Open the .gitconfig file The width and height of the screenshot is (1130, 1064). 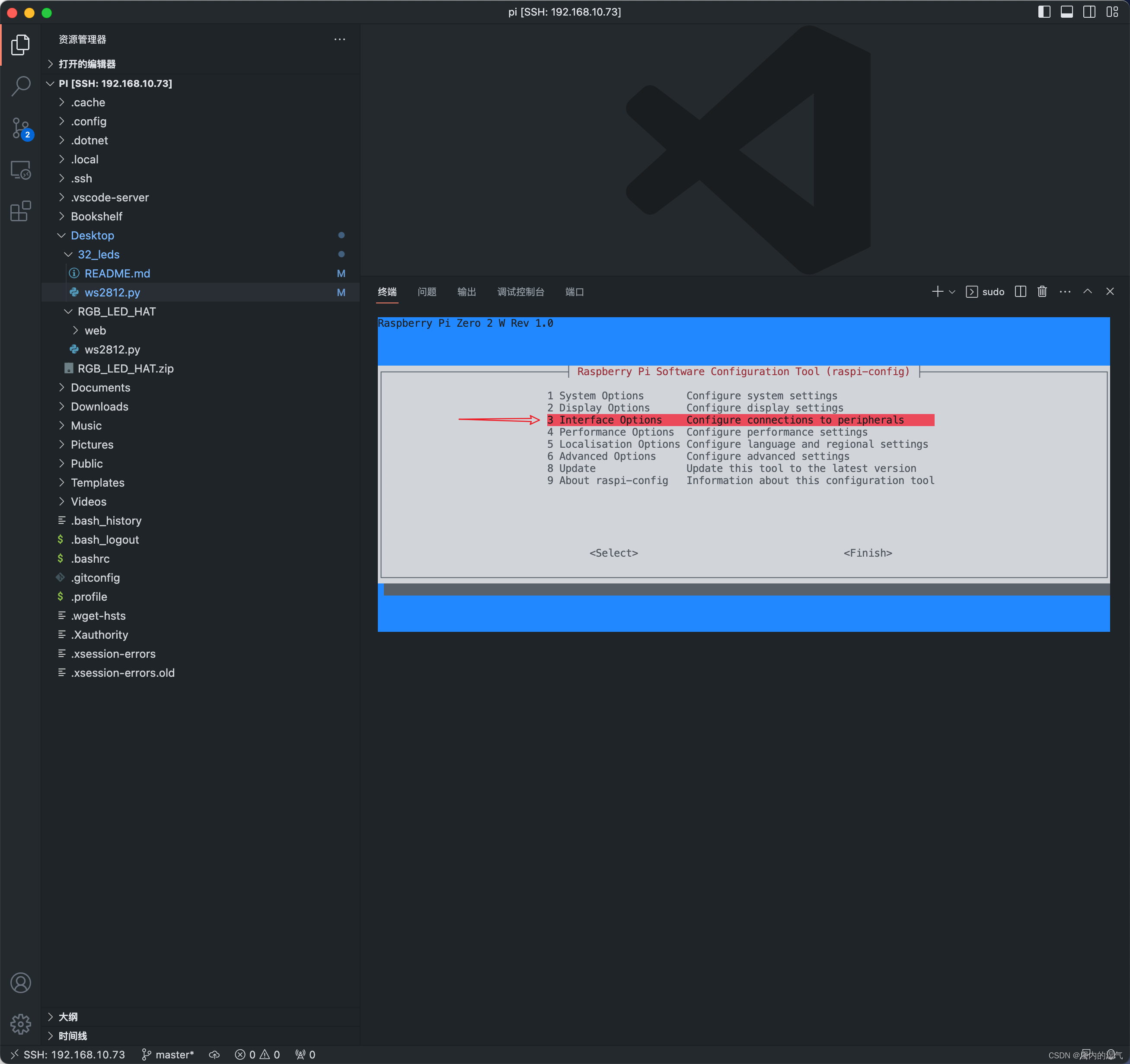coord(201,577)
